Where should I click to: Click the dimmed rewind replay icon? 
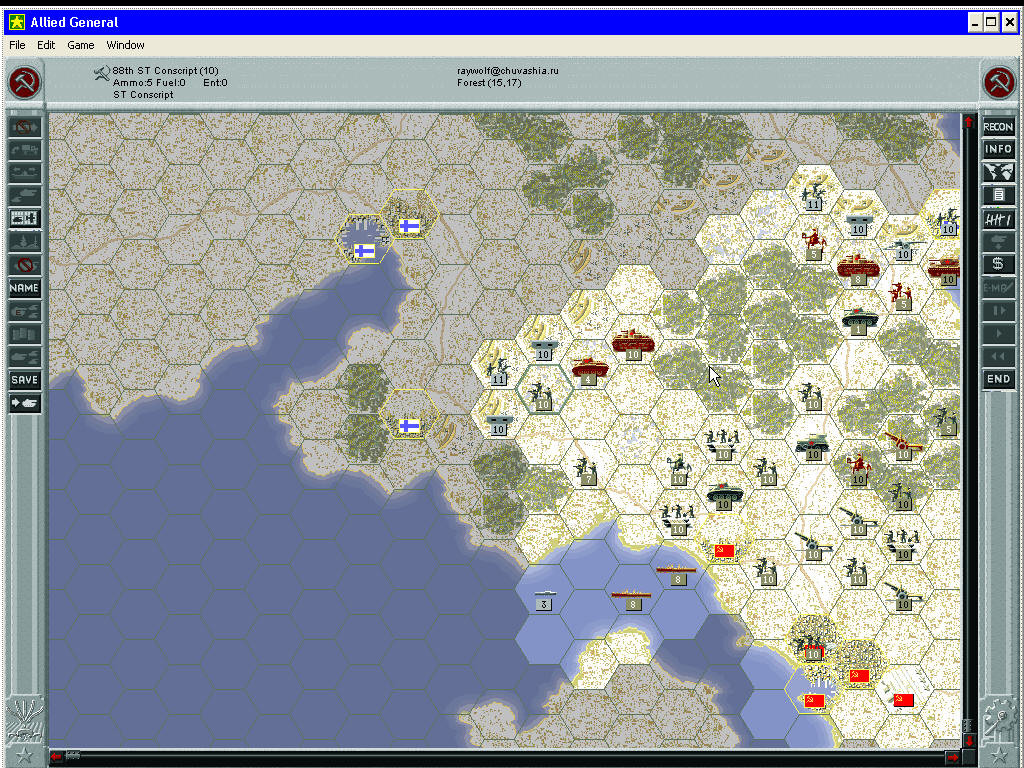[998, 356]
